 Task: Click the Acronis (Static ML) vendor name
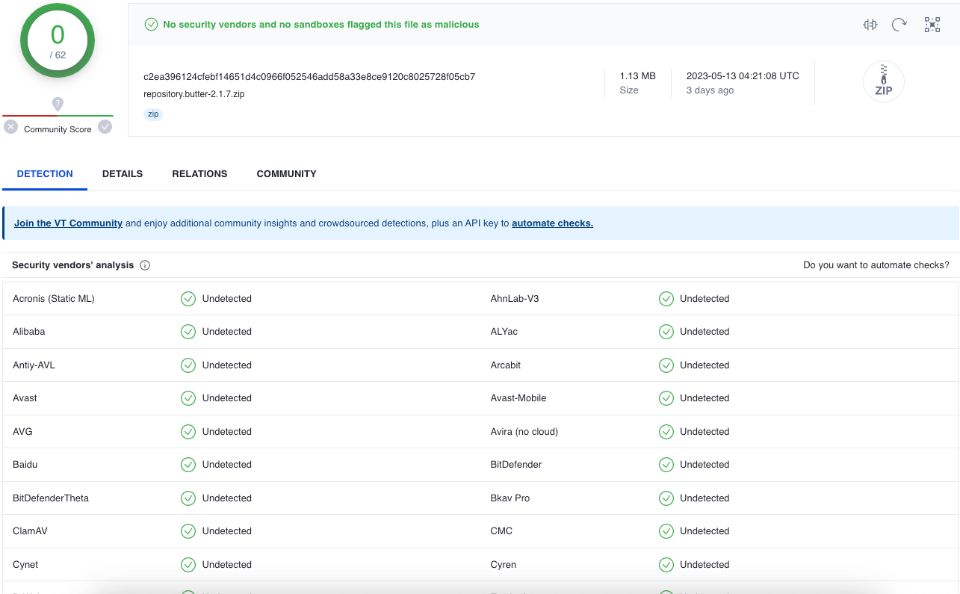(x=53, y=299)
